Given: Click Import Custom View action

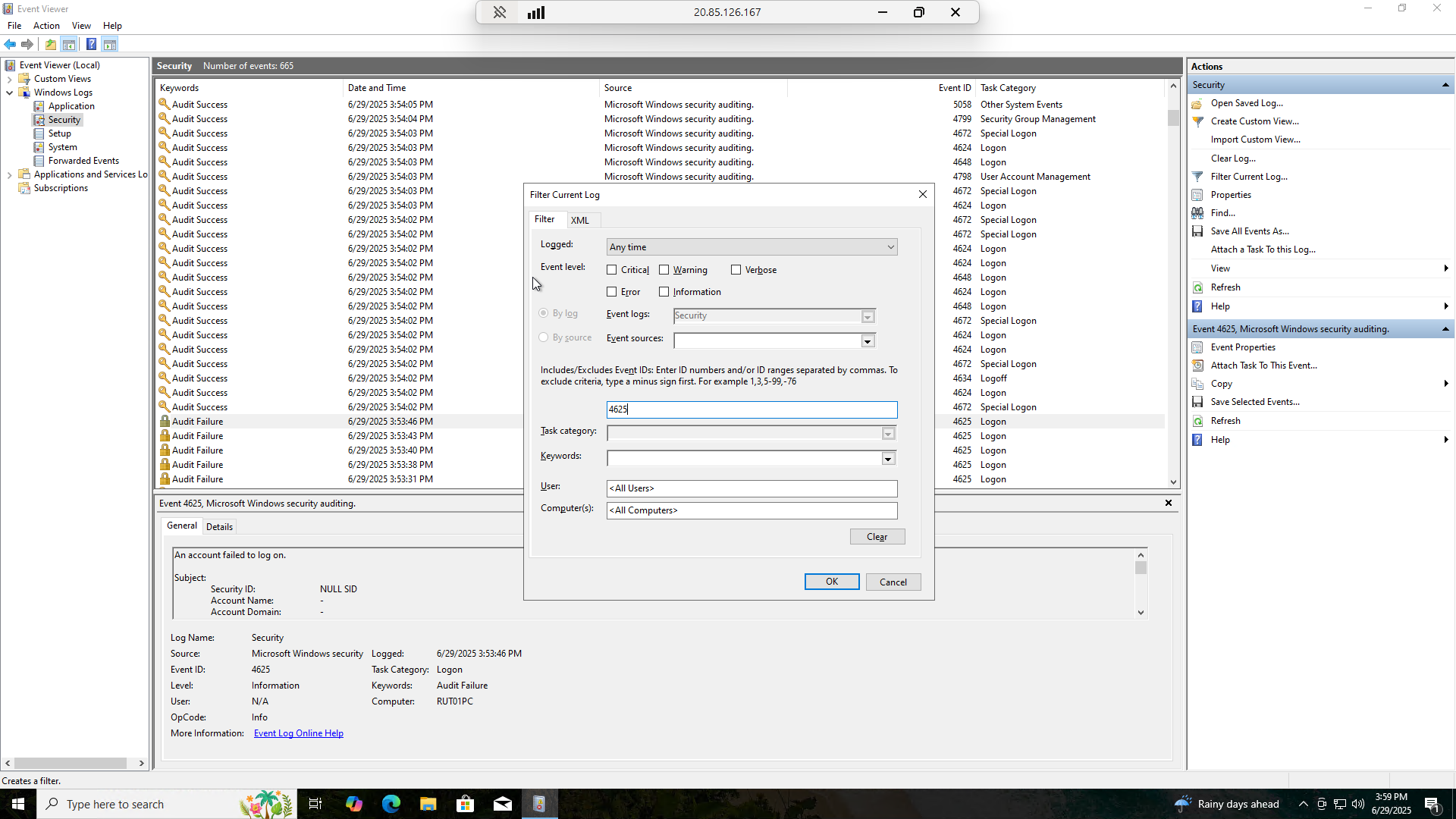Looking at the screenshot, I should click(x=1256, y=140).
